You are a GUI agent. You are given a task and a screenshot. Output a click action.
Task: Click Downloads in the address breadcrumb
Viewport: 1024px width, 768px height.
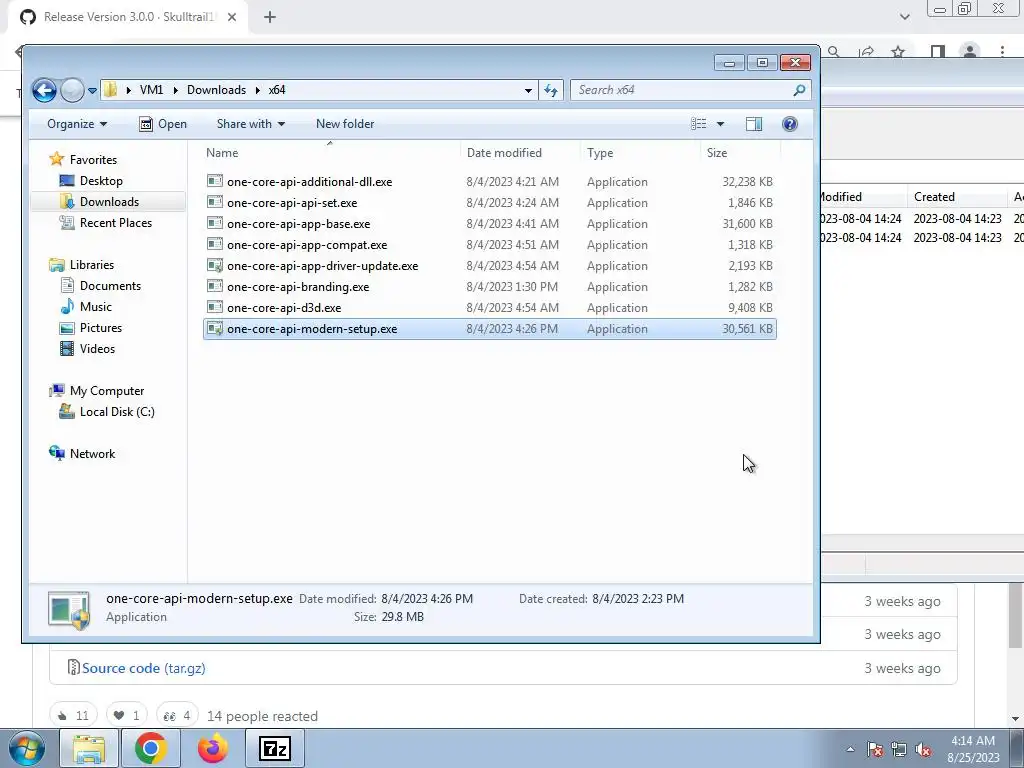[x=216, y=90]
